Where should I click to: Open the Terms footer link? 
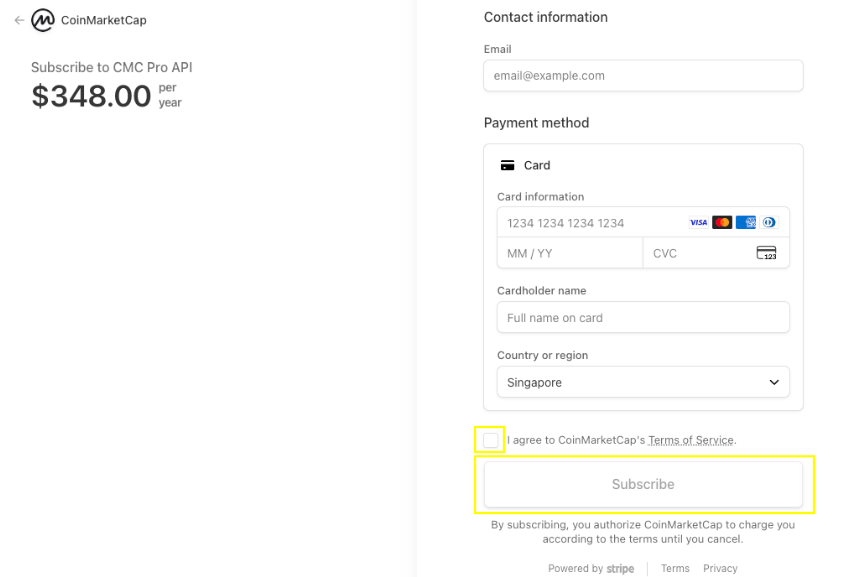click(x=675, y=568)
